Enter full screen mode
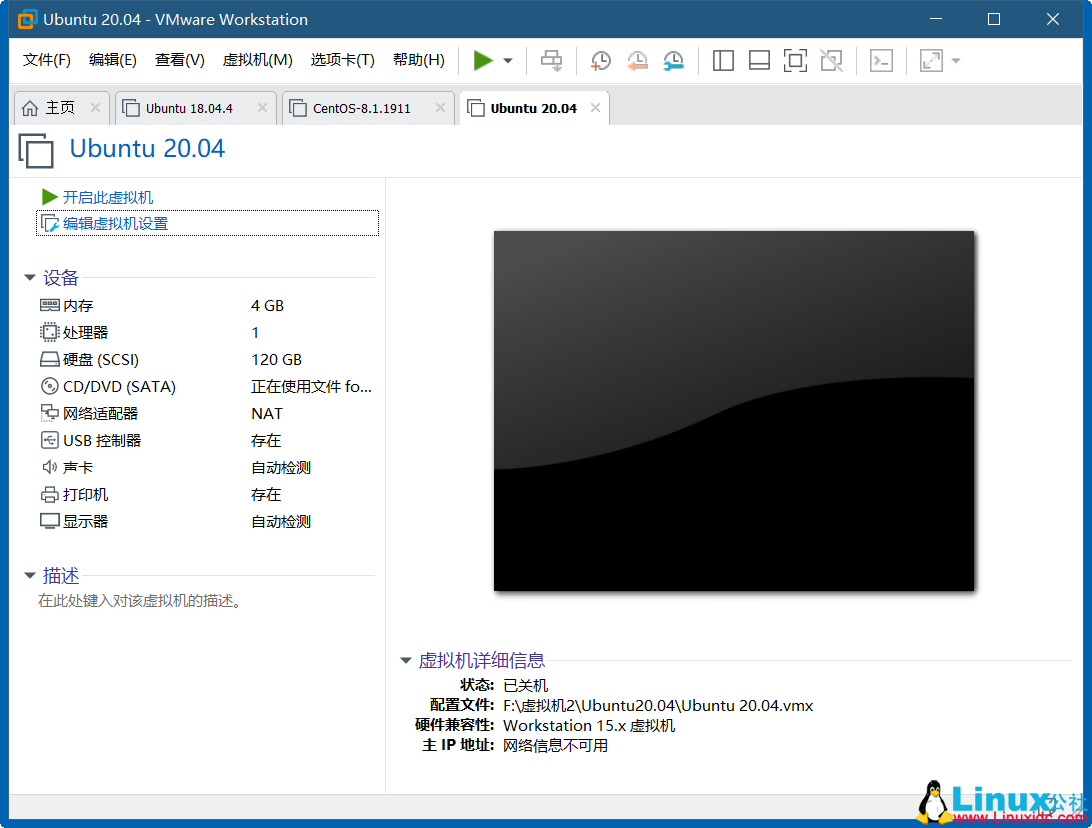Image resolution: width=1092 pixels, height=828 pixels. tap(795, 61)
